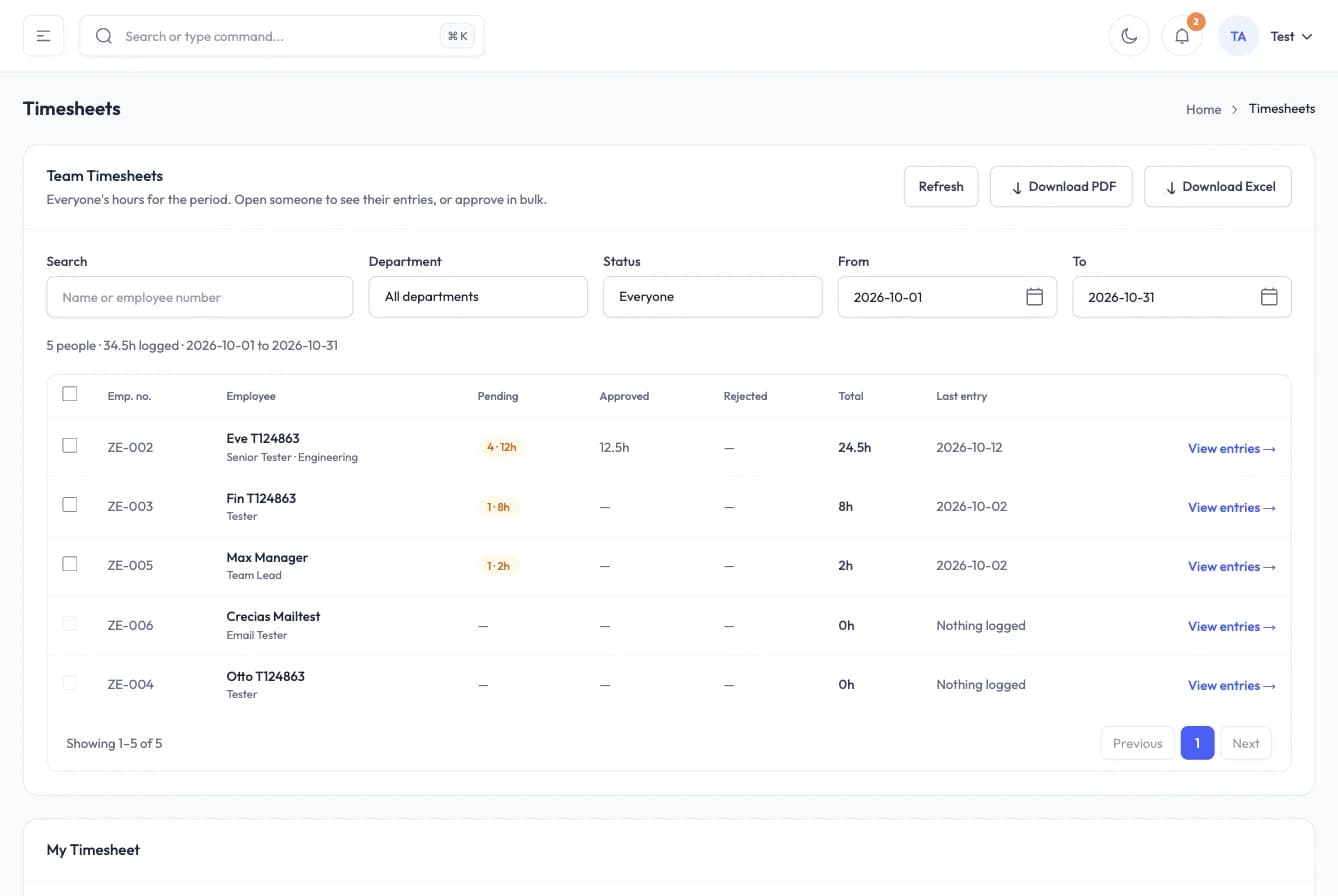Download timesheets as Excel
This screenshot has height=896, width=1338.
click(x=1218, y=187)
